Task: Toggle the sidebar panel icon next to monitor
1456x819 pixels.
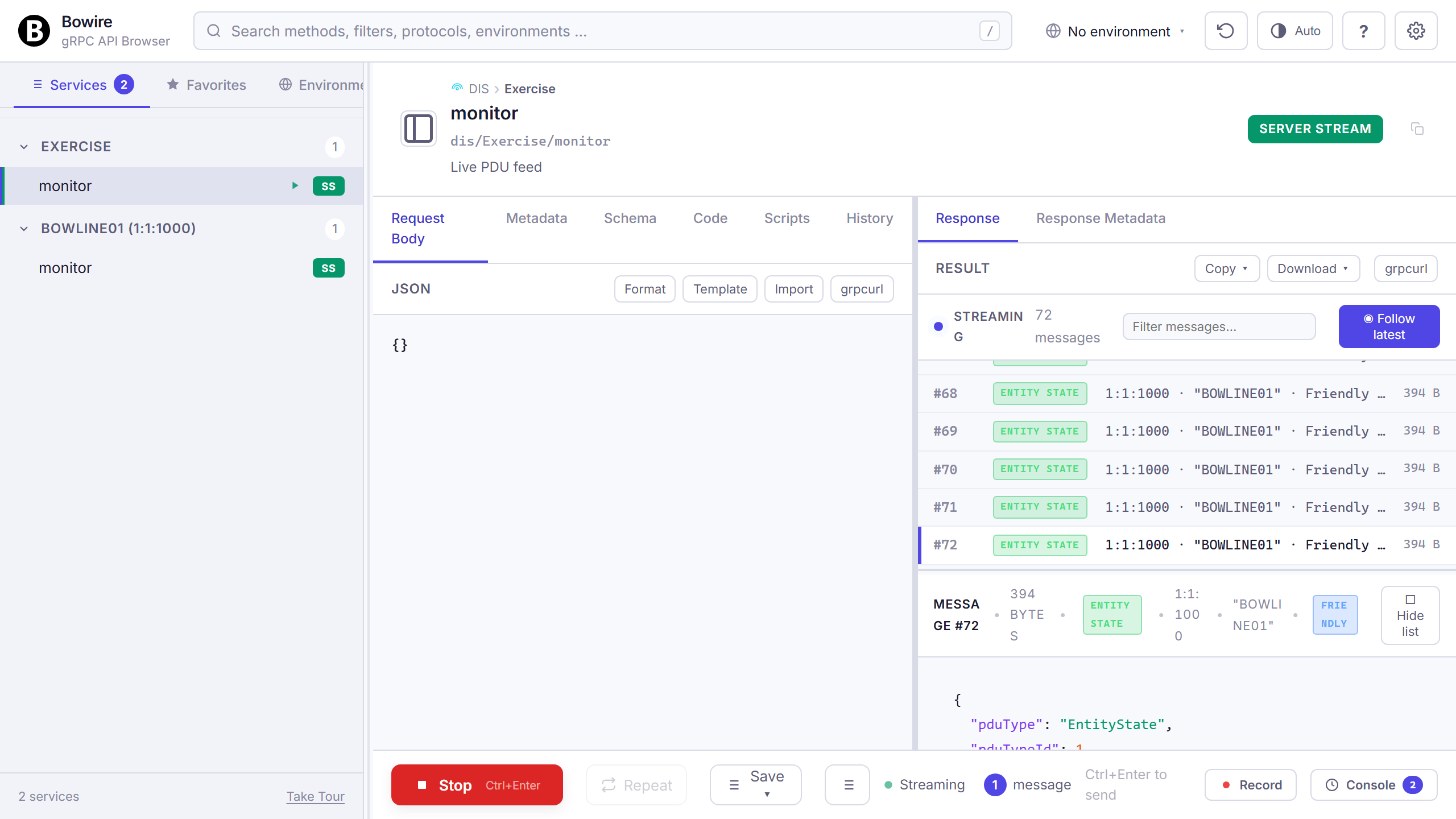Action: 419,129
